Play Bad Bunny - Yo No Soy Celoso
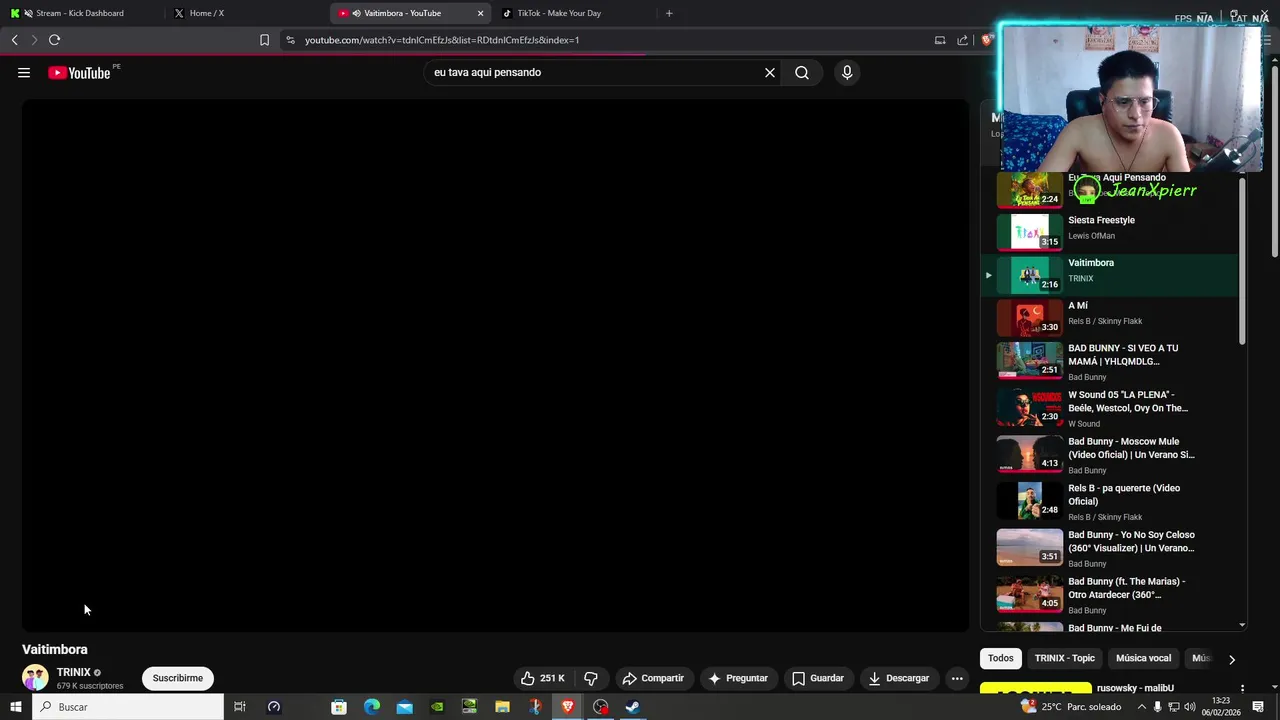 (x=1110, y=548)
